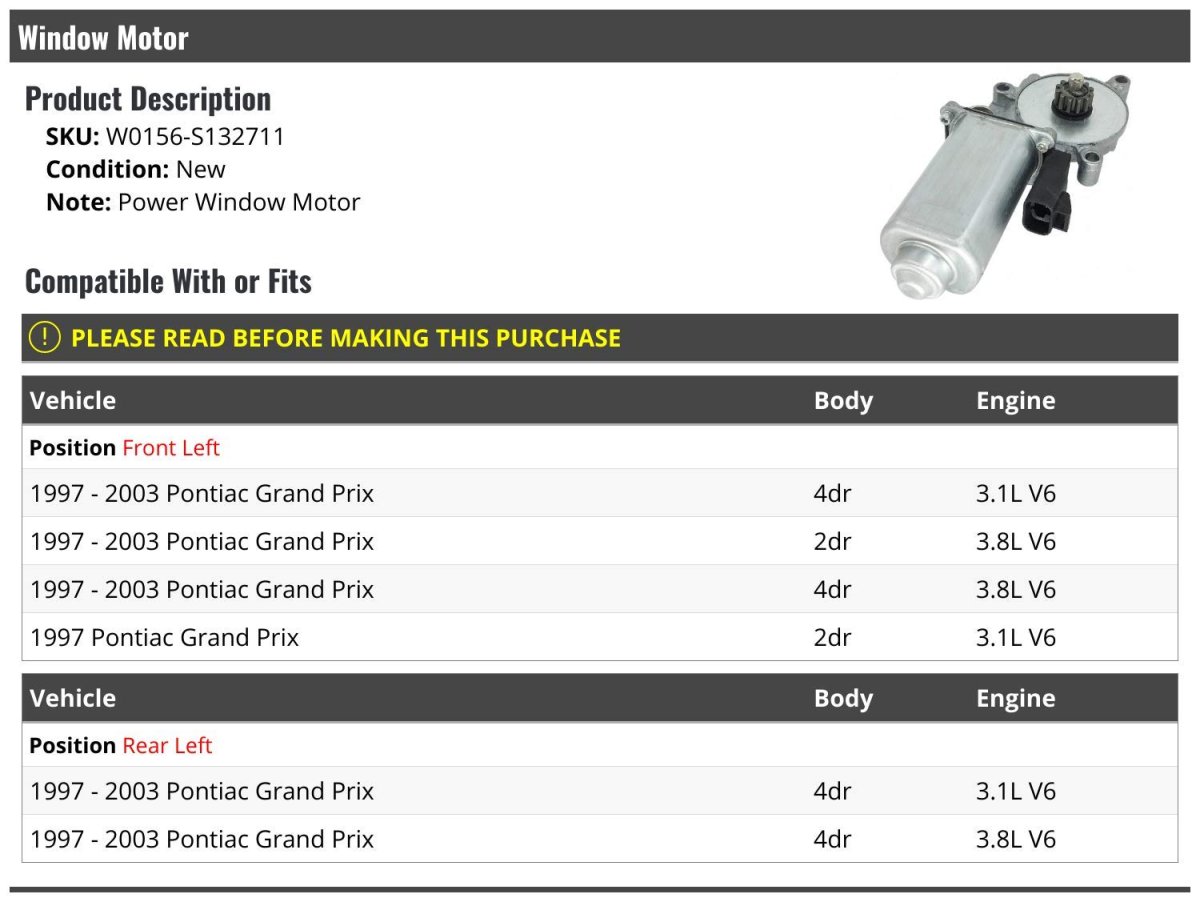This screenshot has width=1200, height=902.
Task: Click the Compatible With or Fits heading
Action: click(x=168, y=282)
